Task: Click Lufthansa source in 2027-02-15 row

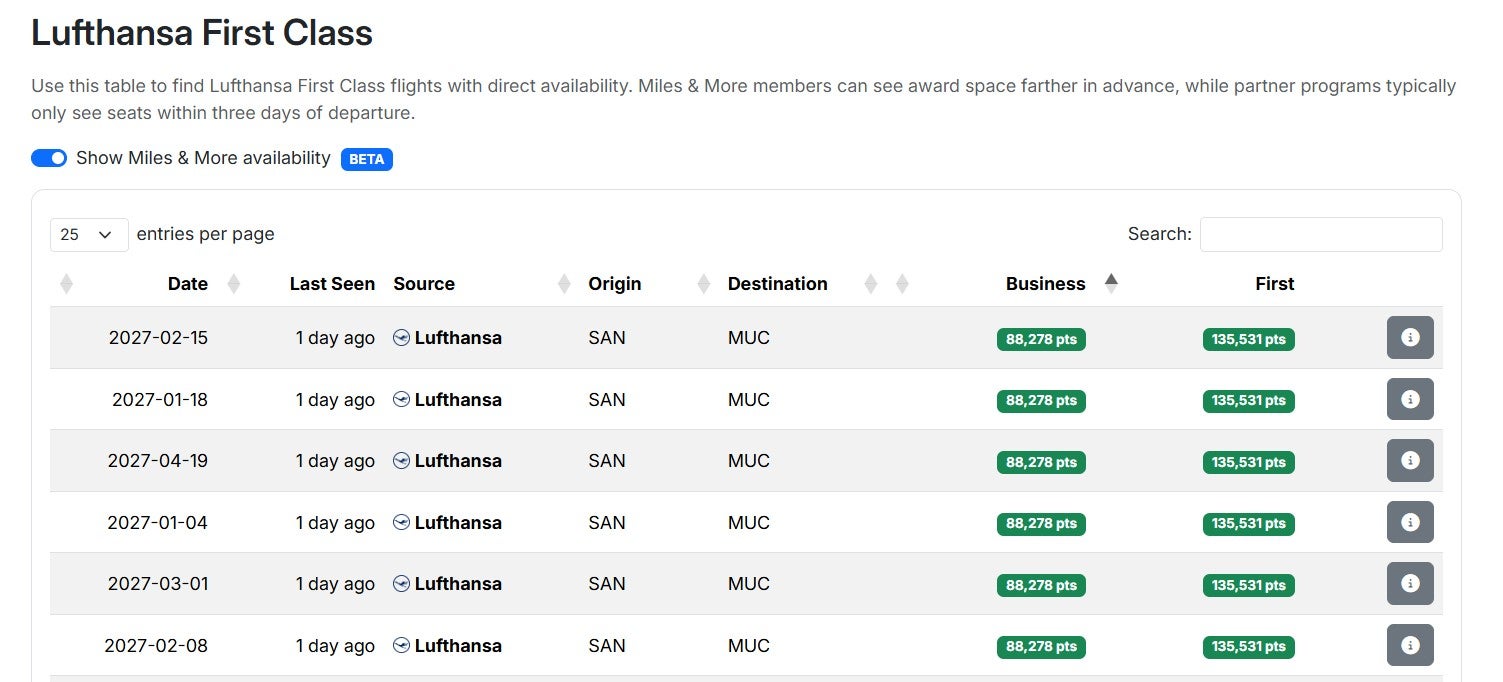Action: pyautogui.click(x=447, y=338)
